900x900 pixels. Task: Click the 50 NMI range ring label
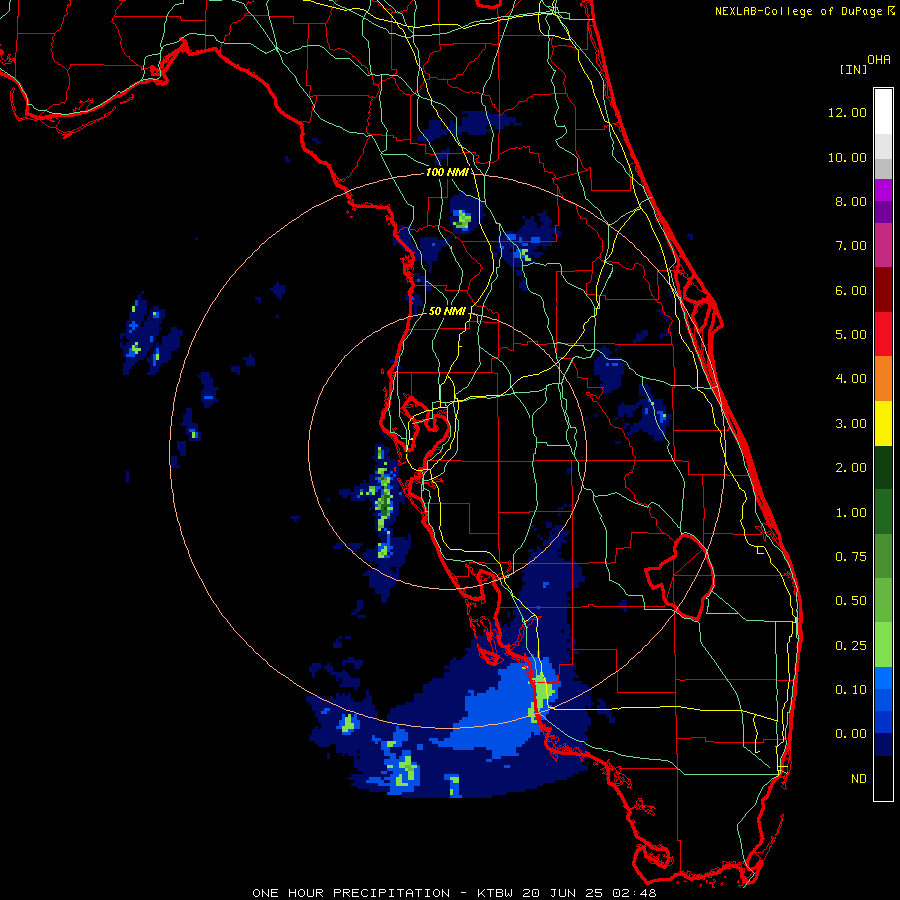(447, 311)
